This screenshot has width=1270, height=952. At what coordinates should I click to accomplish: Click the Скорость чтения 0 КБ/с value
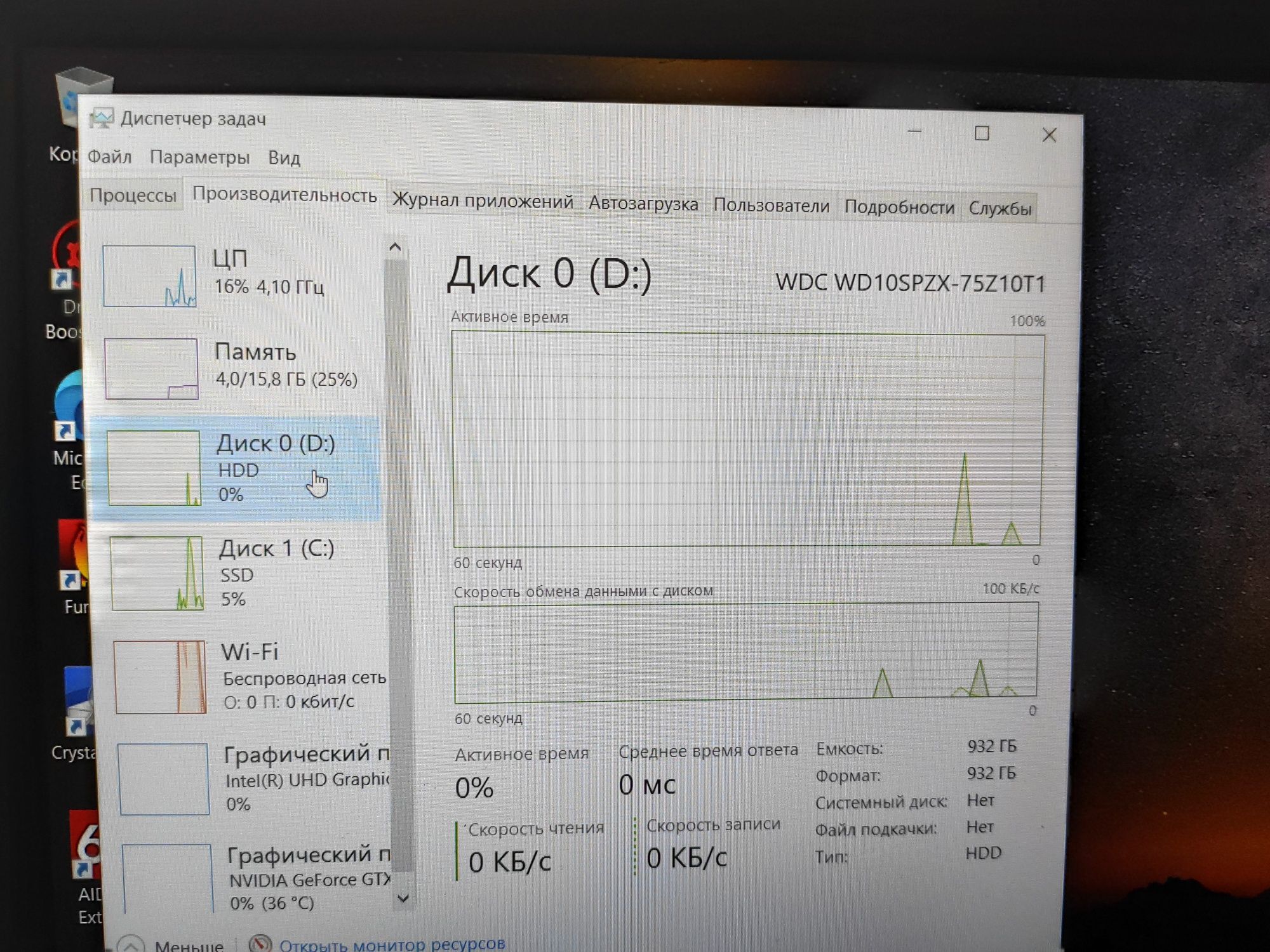(x=510, y=862)
